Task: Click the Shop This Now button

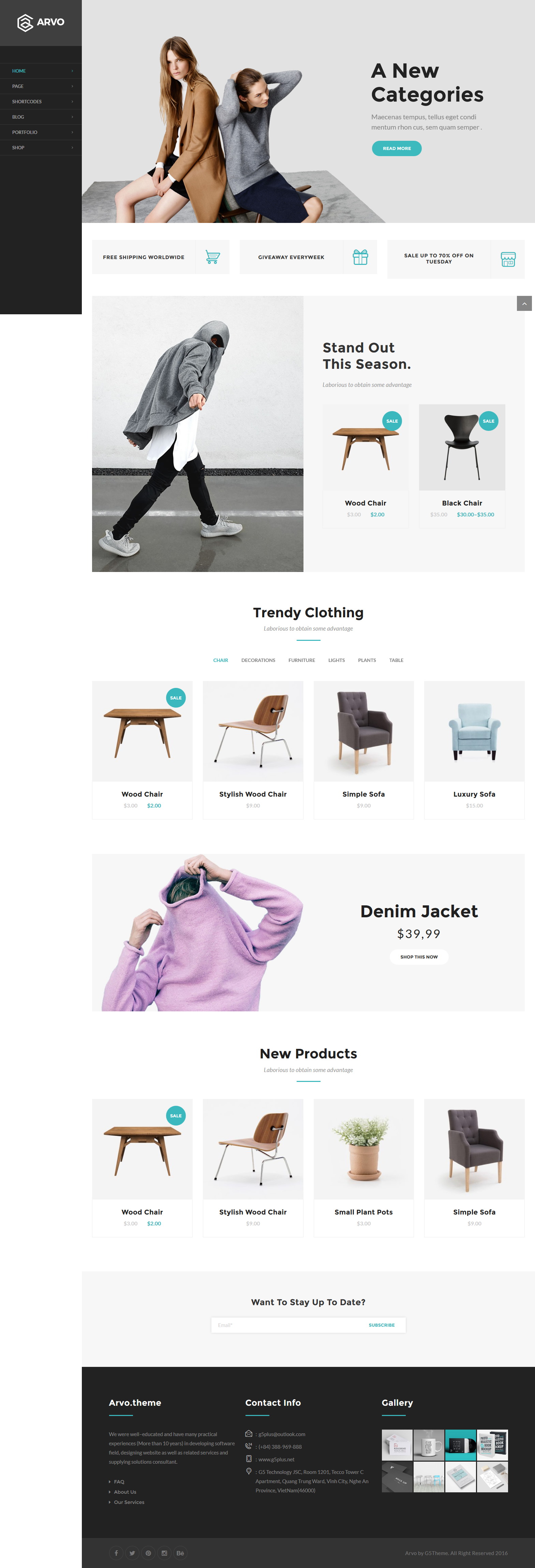Action: 419,956
